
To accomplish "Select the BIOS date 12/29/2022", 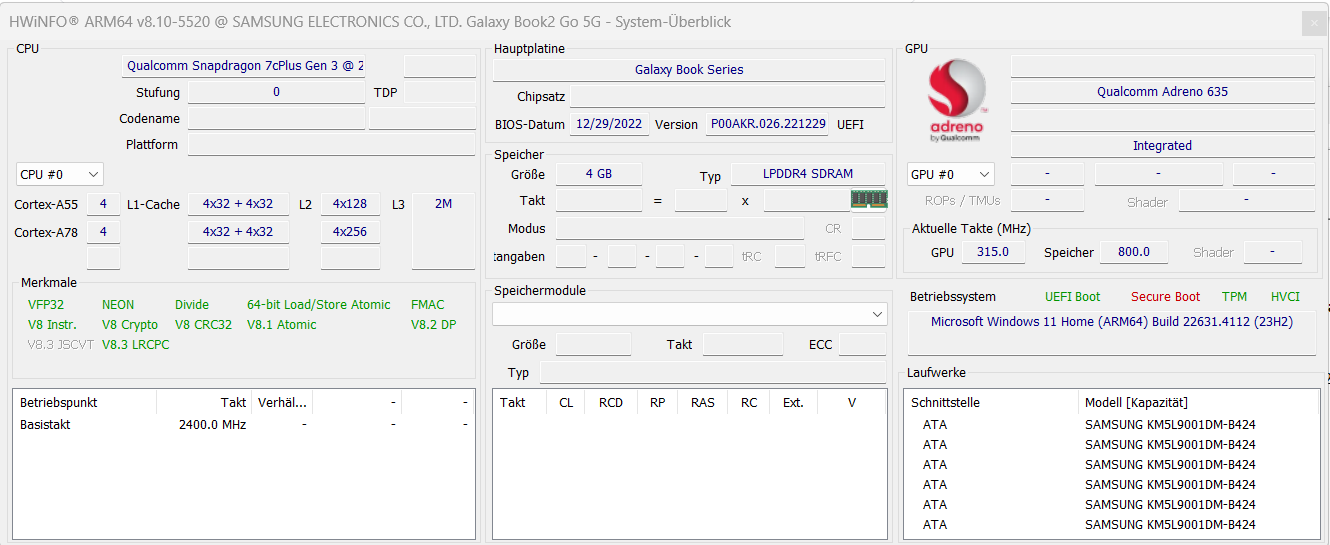I will [x=609, y=124].
